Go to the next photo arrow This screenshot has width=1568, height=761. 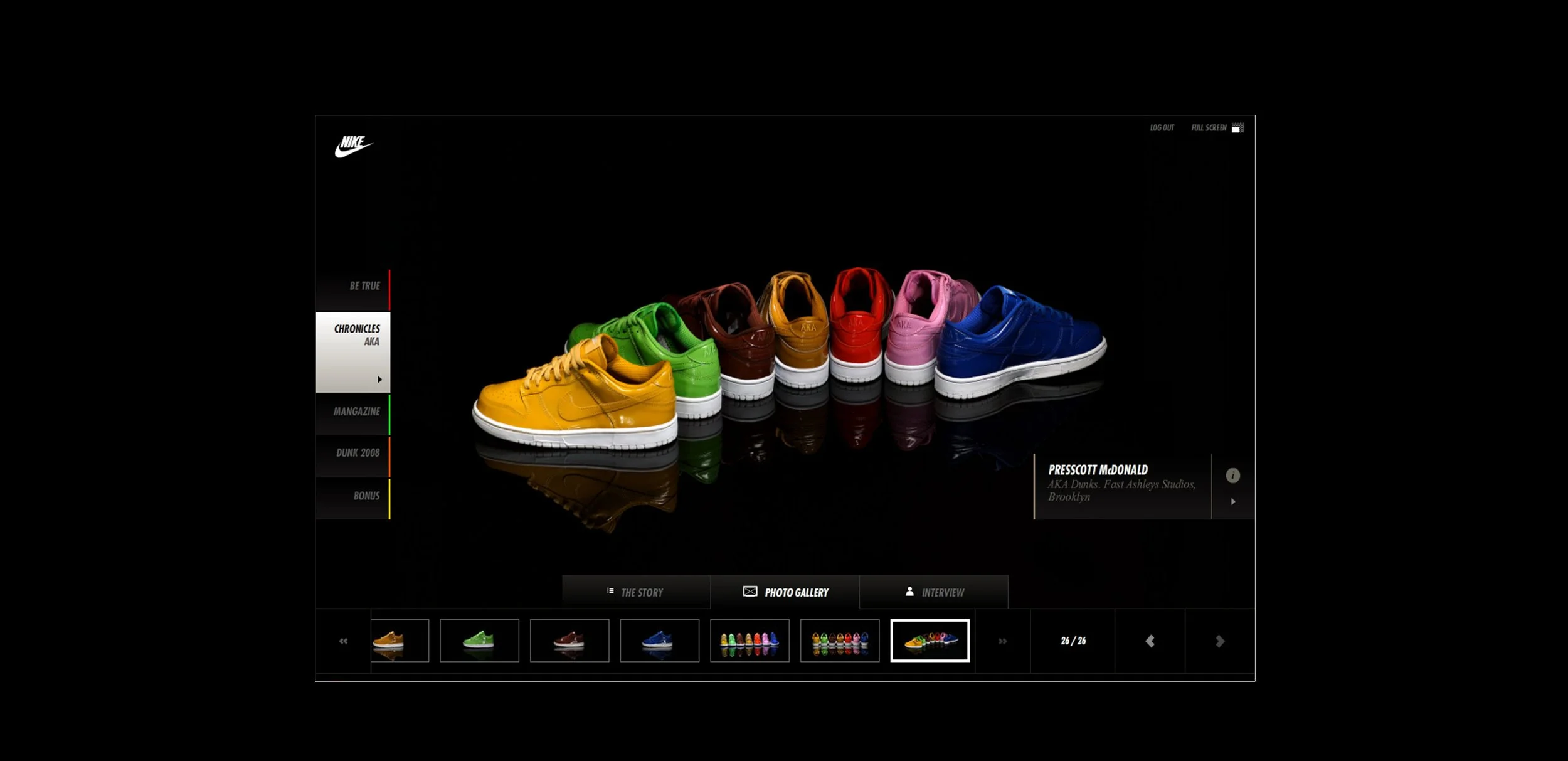(x=1219, y=641)
